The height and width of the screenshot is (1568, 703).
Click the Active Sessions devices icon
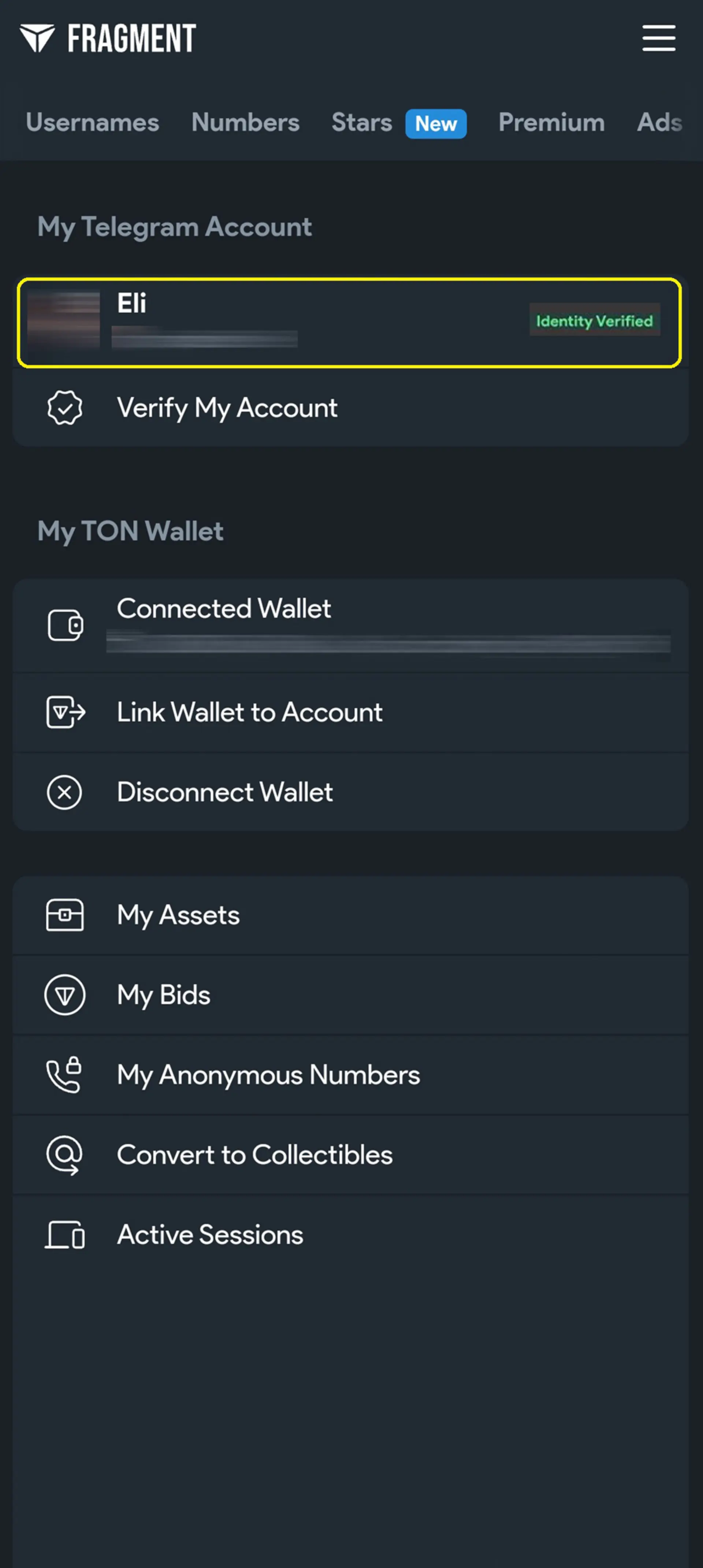click(64, 1234)
